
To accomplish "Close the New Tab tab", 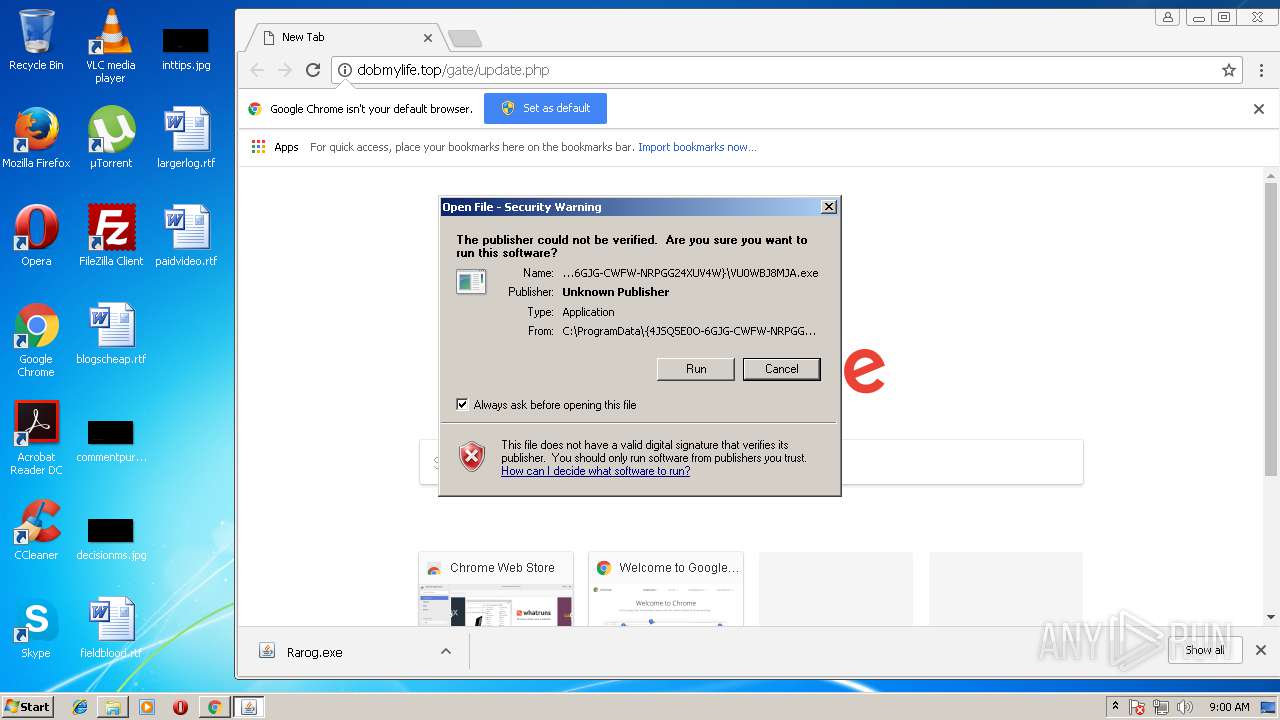I will pyautogui.click(x=428, y=38).
